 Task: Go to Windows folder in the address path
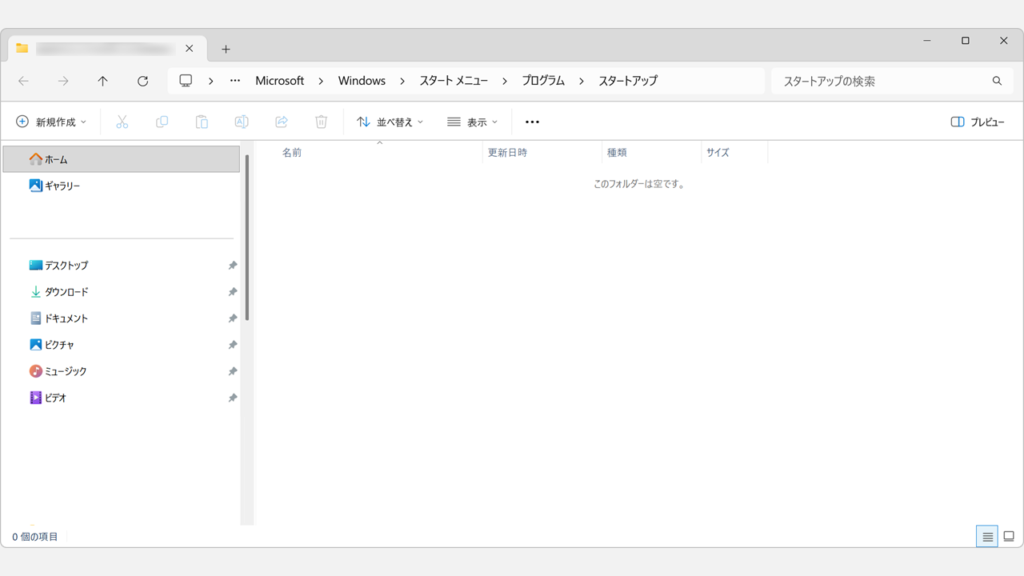click(x=361, y=80)
